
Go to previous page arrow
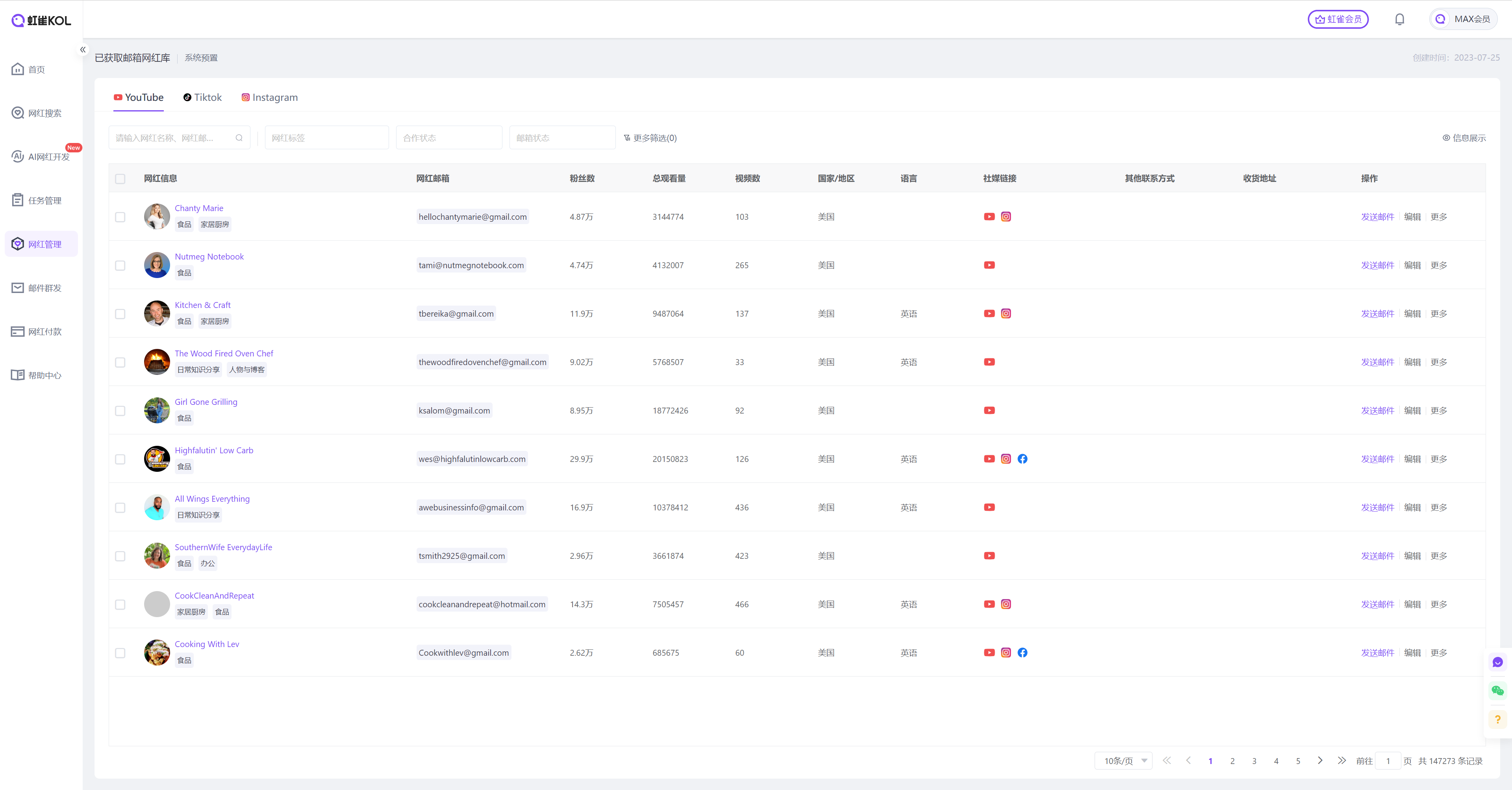pyautogui.click(x=1188, y=760)
